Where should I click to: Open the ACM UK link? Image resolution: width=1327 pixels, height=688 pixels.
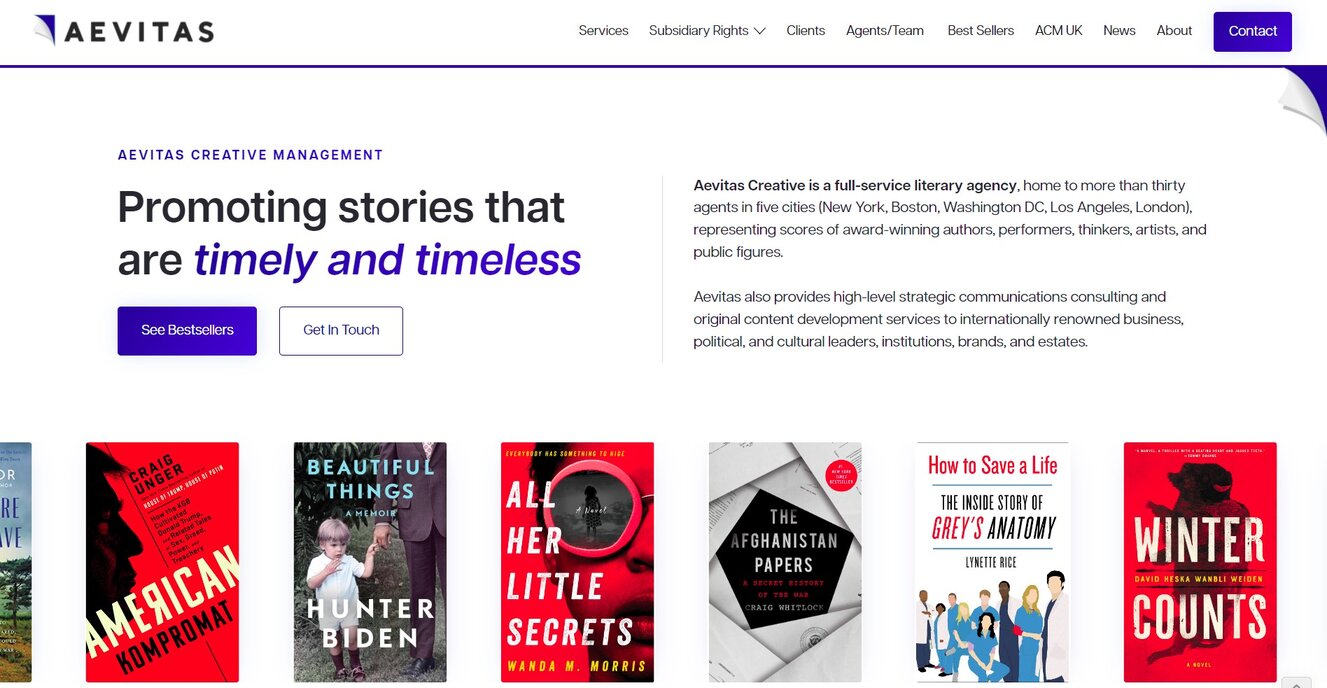(x=1058, y=31)
